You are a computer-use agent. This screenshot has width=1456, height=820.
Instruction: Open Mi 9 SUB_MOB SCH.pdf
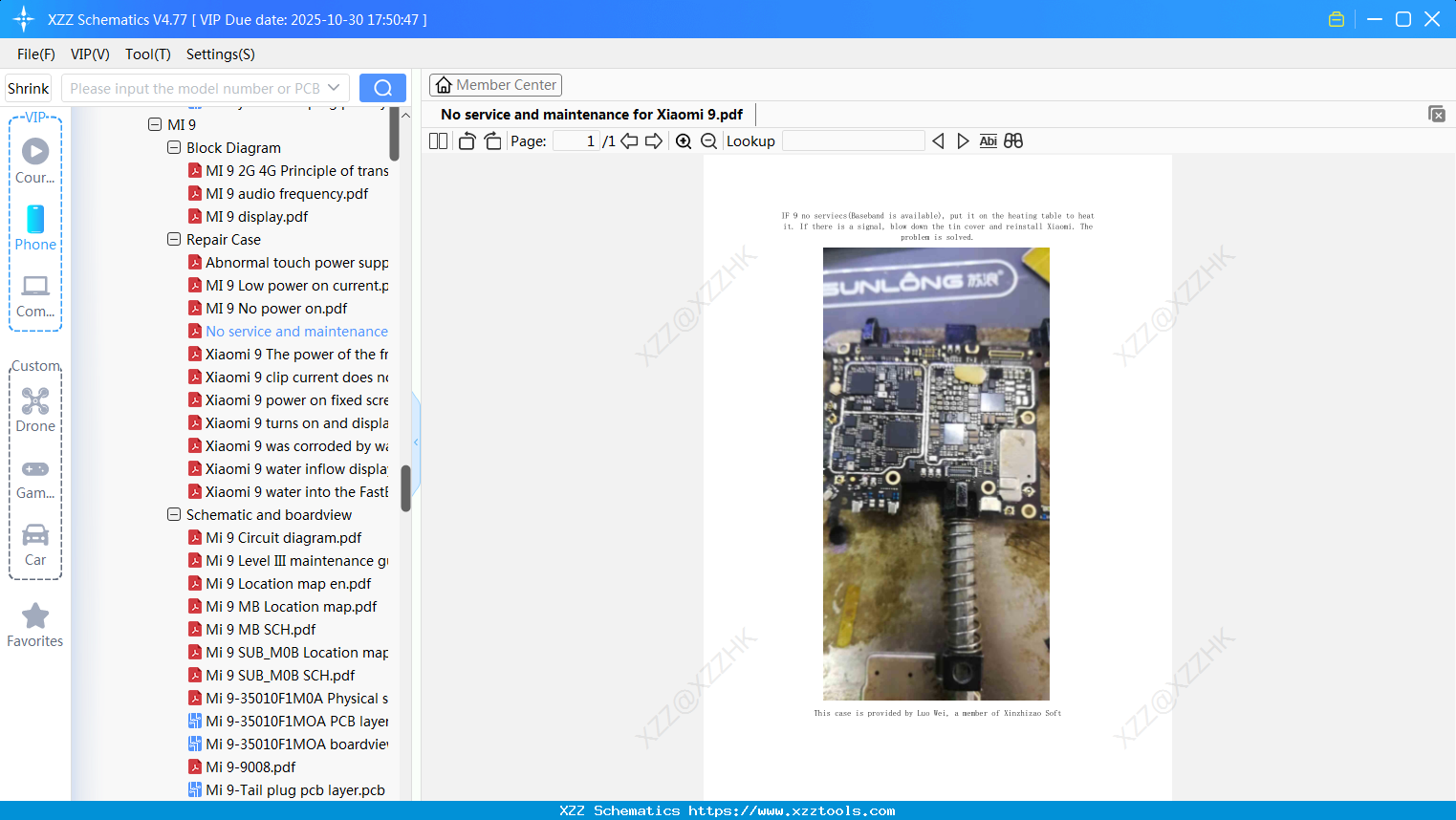pos(280,676)
